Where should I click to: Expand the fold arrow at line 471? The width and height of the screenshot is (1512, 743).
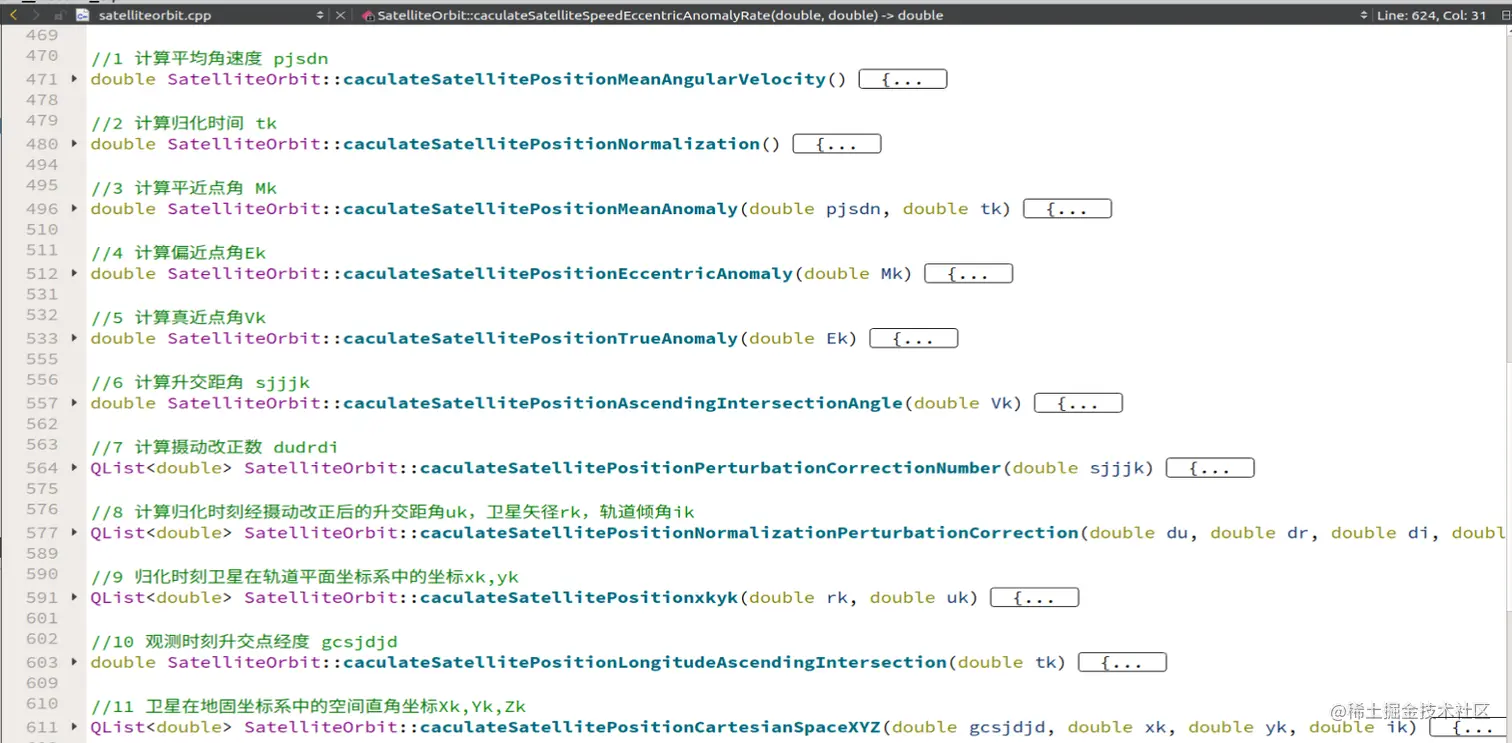74,78
